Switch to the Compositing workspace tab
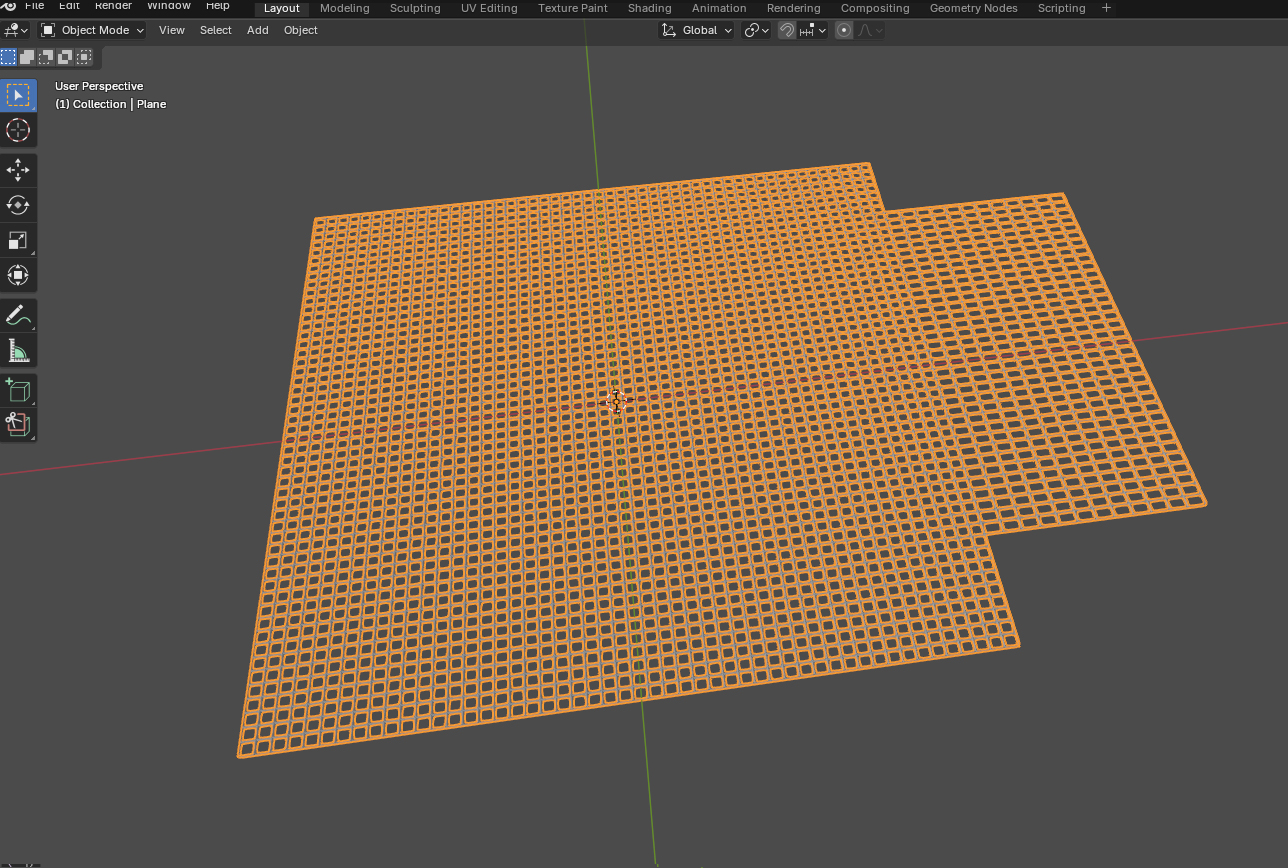This screenshot has height=868, width=1288. (x=875, y=8)
